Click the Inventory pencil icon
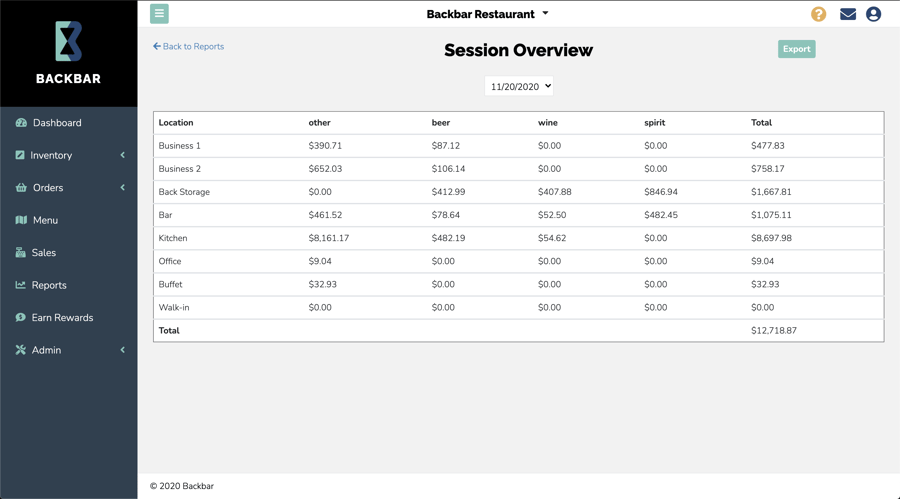The image size is (900, 499). click(20, 155)
